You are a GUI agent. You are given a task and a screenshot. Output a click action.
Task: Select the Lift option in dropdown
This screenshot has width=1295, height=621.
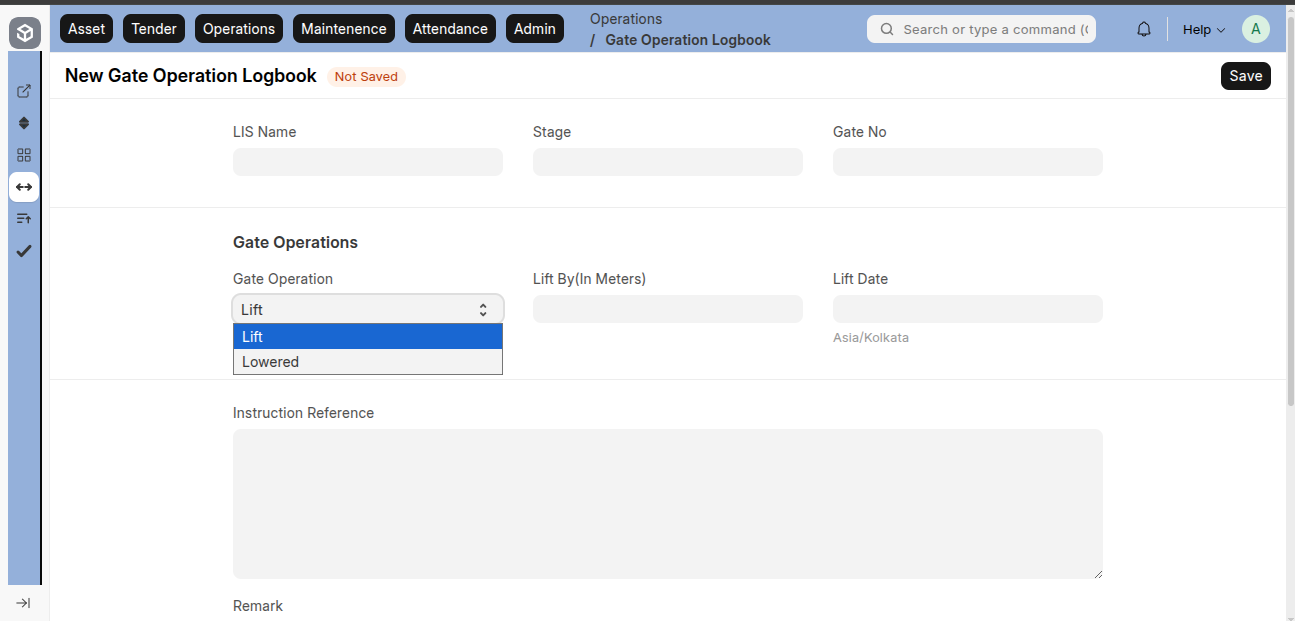[x=367, y=337]
